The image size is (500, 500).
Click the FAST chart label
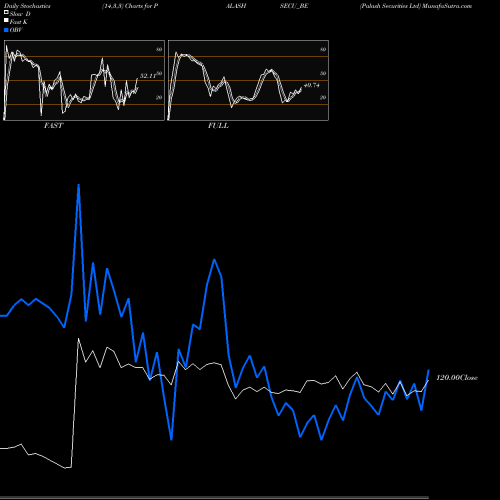tap(53, 126)
